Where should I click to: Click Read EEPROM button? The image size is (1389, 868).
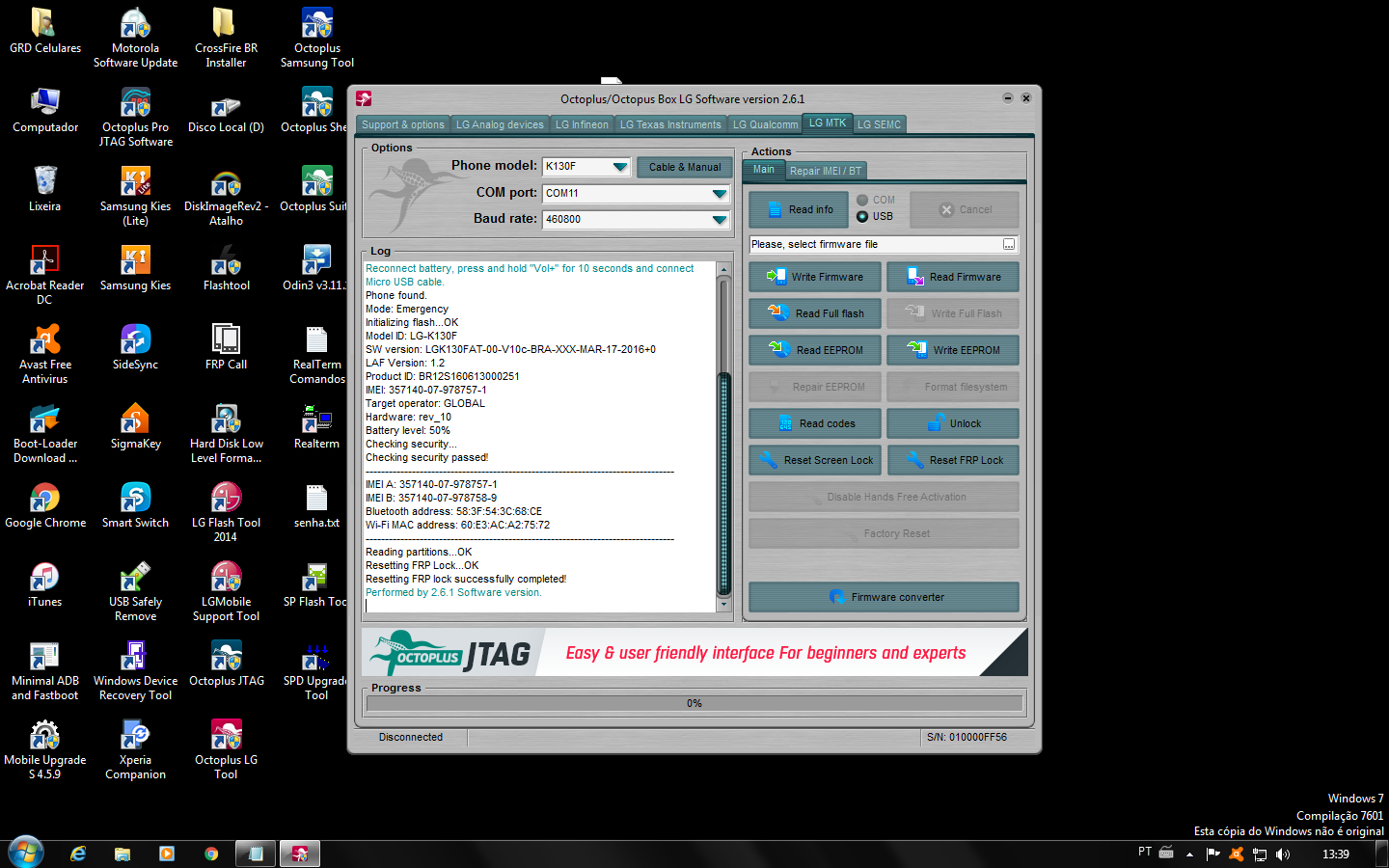coord(815,350)
